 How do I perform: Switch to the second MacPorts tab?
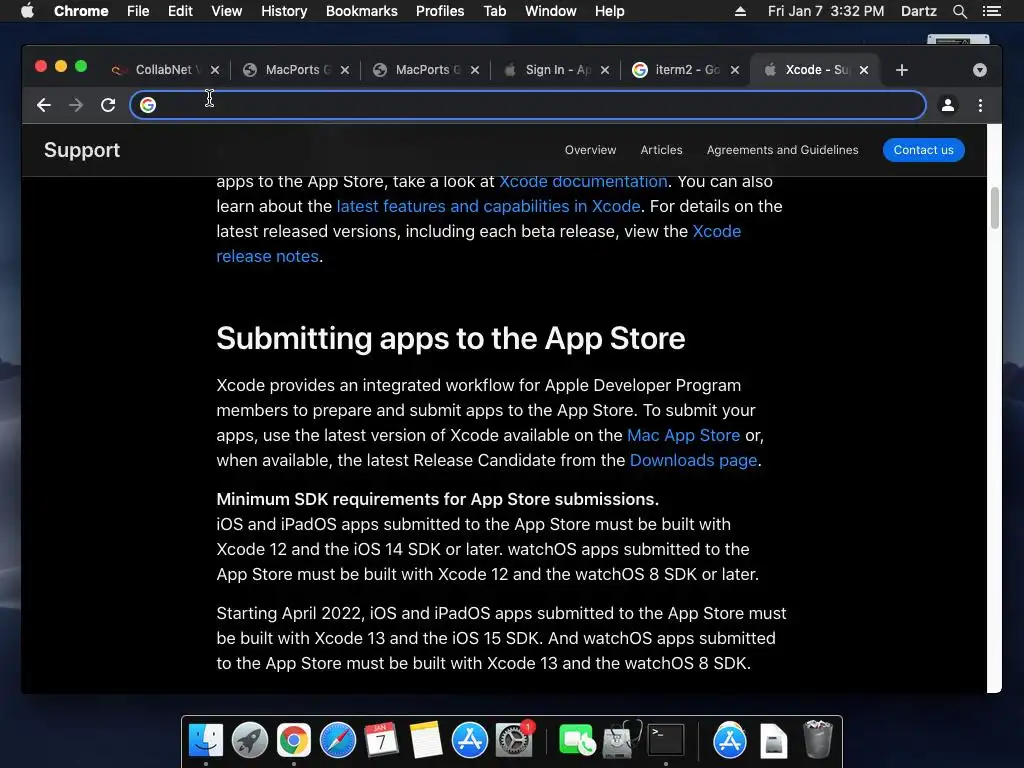[424, 70]
